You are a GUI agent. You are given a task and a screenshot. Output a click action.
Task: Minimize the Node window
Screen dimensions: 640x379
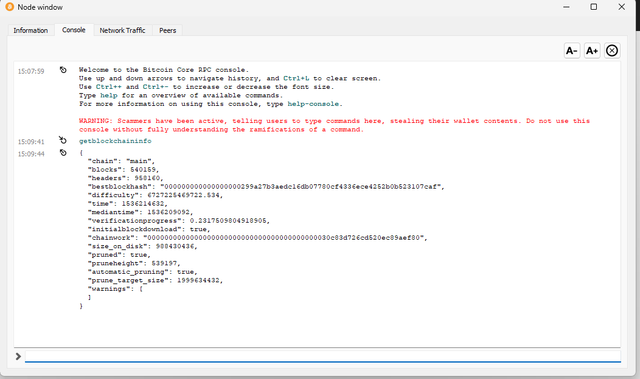pyautogui.click(x=566, y=7)
